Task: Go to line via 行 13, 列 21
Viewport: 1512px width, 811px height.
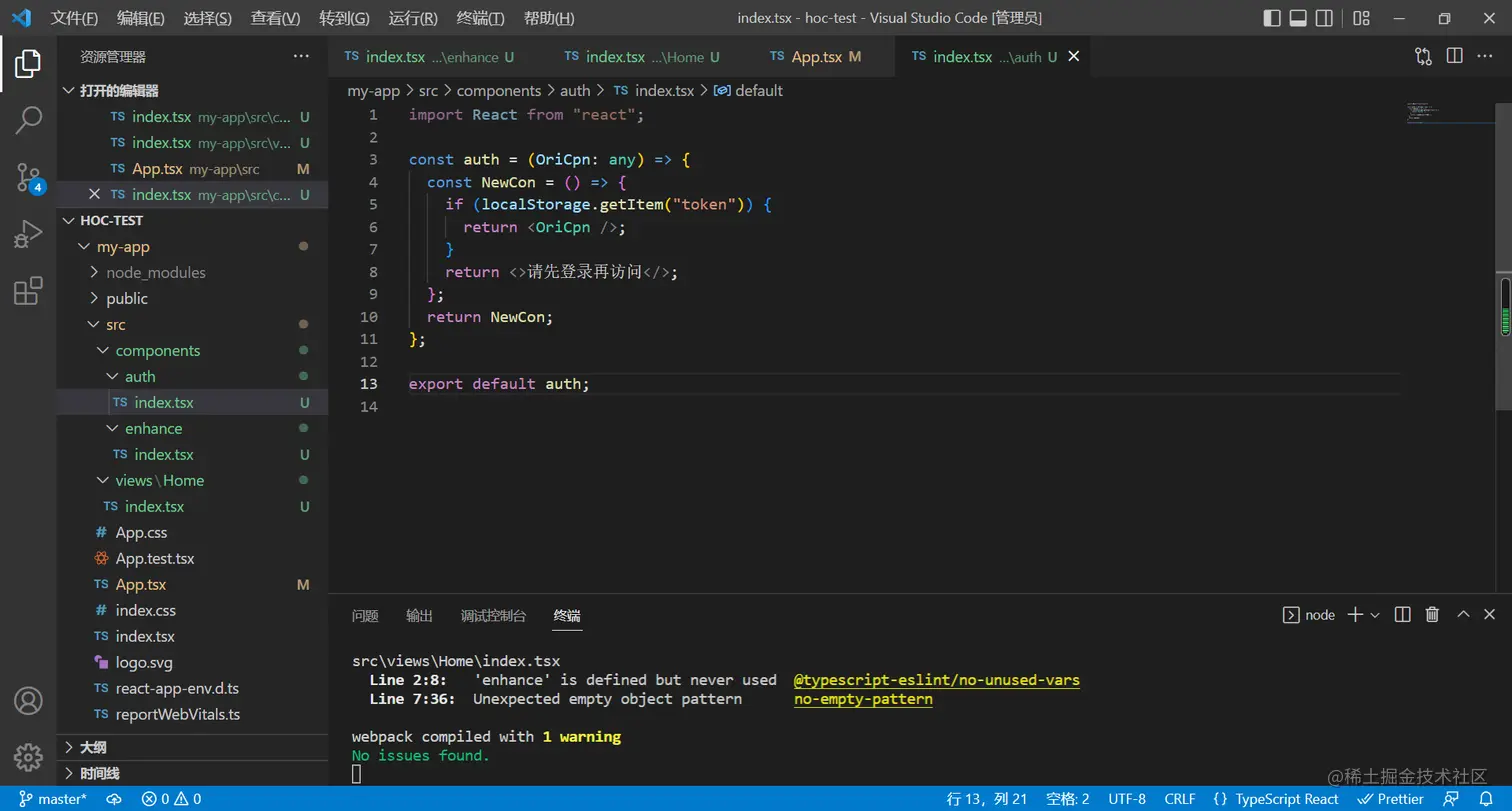Action: pyautogui.click(x=987, y=799)
